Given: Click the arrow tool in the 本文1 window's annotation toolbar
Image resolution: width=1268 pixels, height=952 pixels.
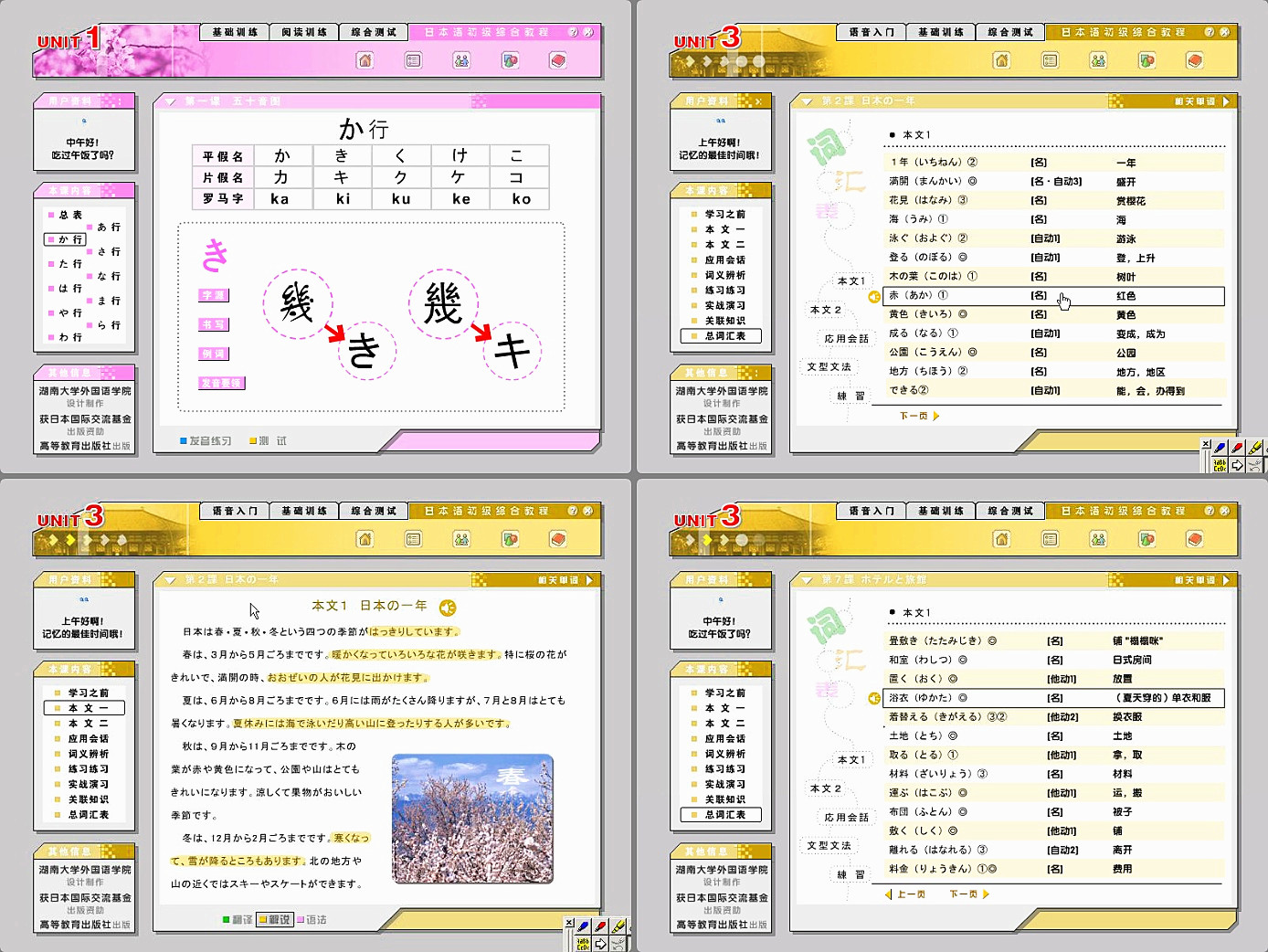Looking at the screenshot, I should [600, 944].
